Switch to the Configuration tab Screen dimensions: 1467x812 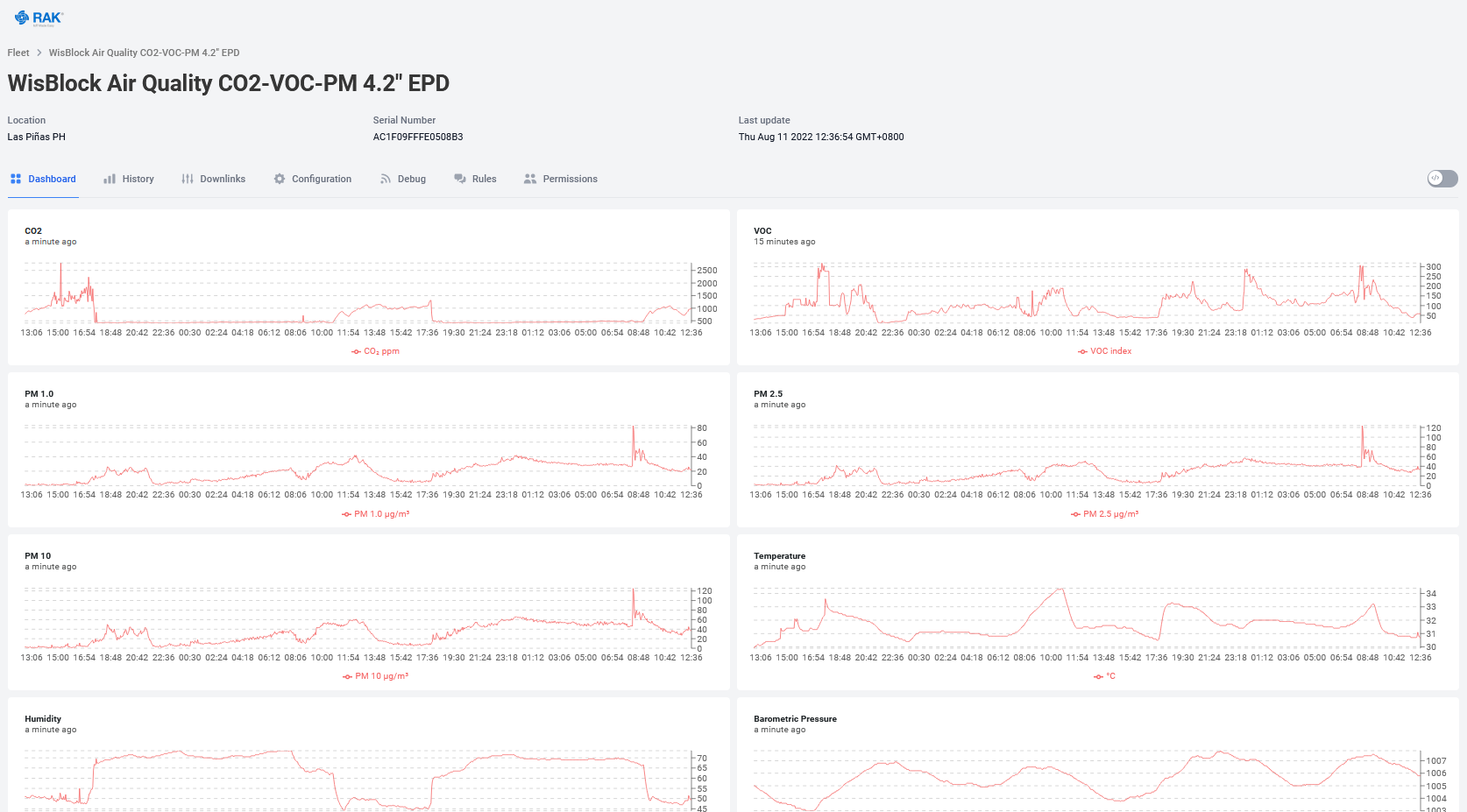(x=313, y=179)
